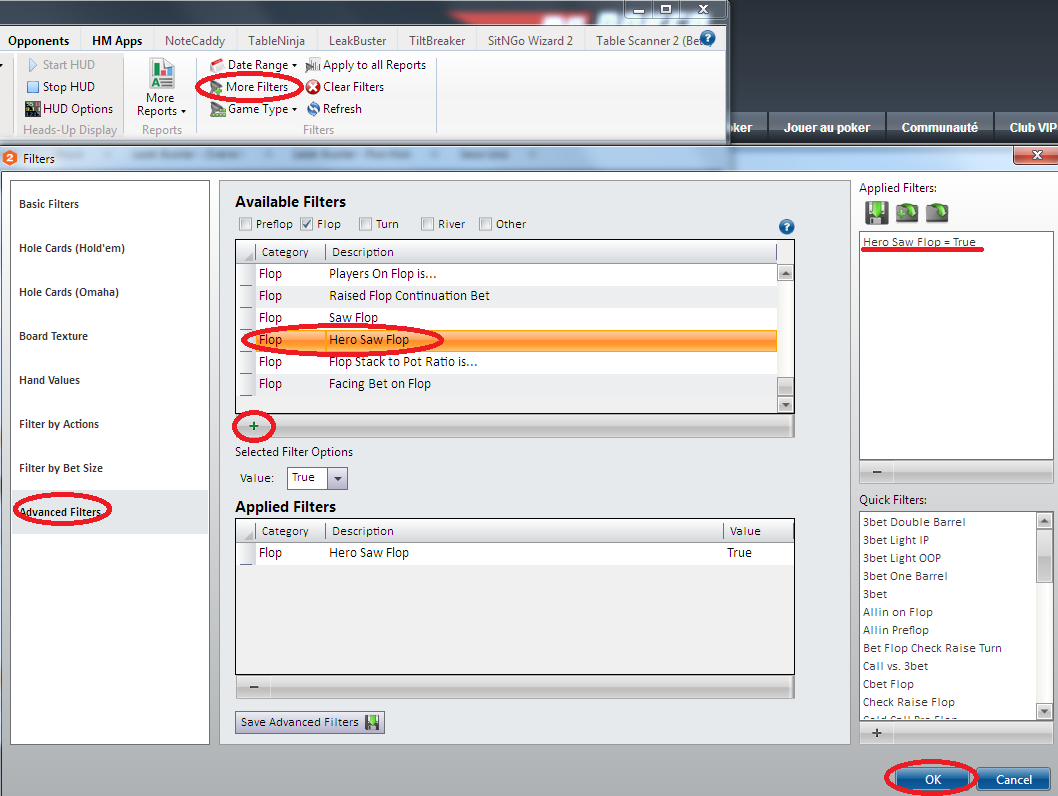Click the Stop HUD icon

coord(32,87)
